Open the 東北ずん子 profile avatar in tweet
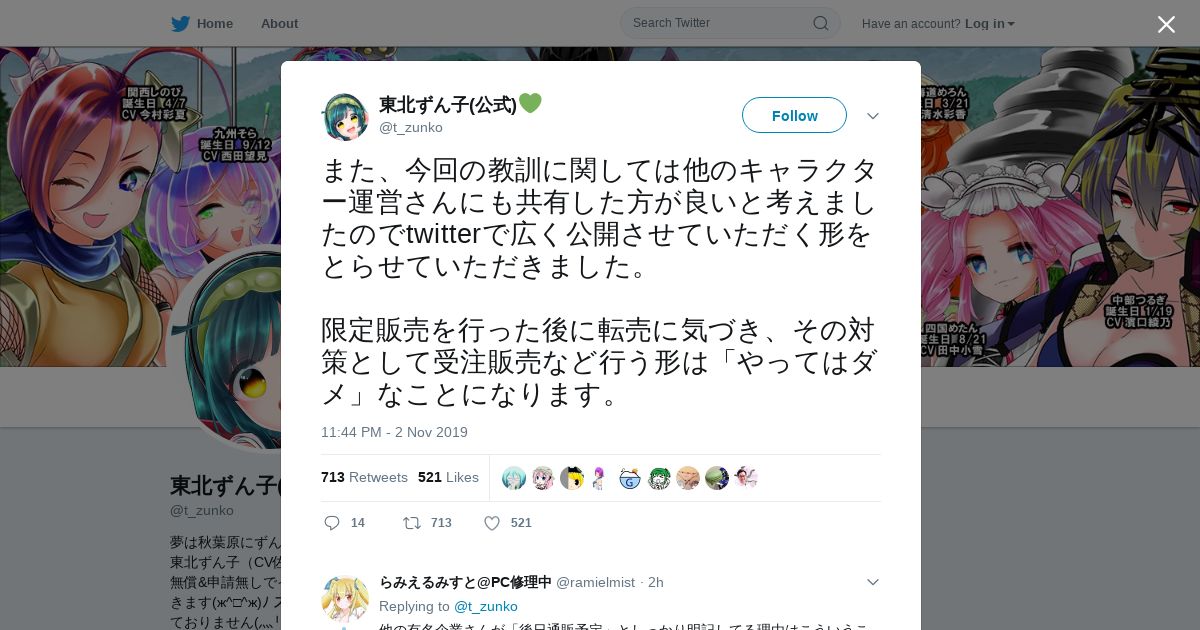Viewport: 1200px width, 630px height. (x=345, y=117)
